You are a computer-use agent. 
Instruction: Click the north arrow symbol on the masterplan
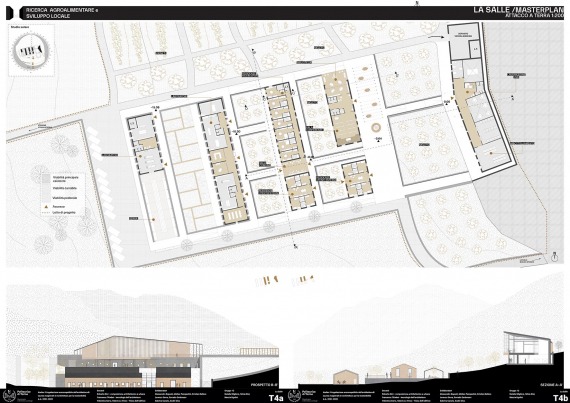(554, 257)
